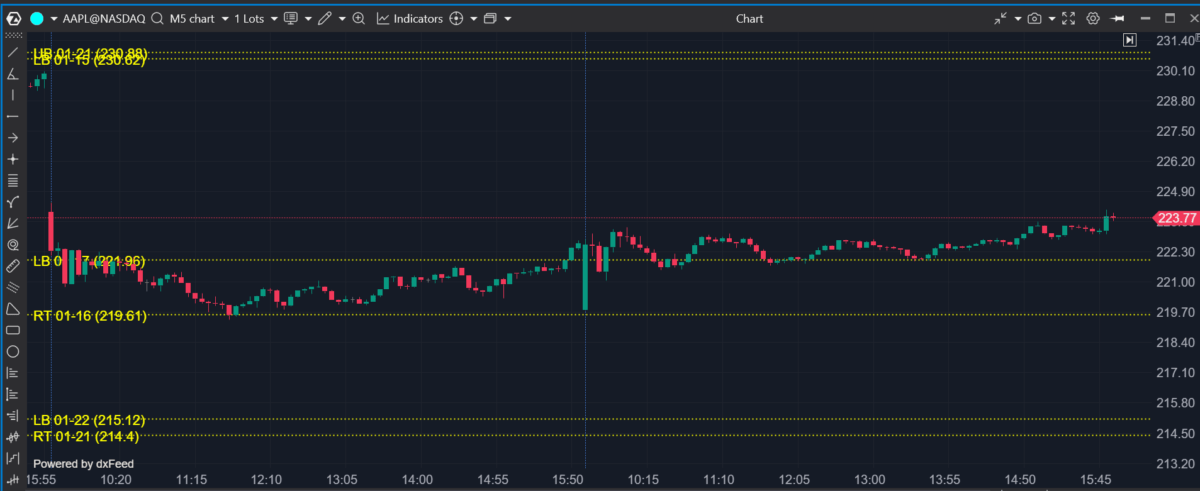Image resolution: width=1200 pixels, height=491 pixels.
Task: Select the angle tool in sidebar
Action: [12, 74]
